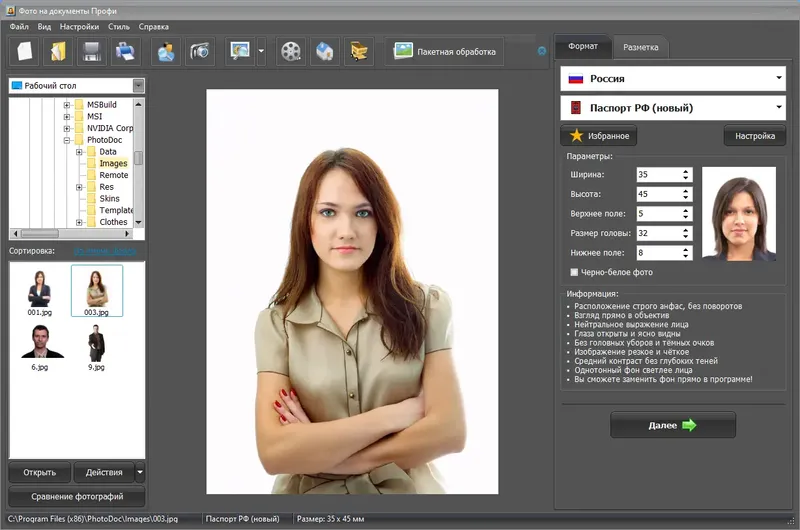Switch to the Разметка tab
This screenshot has height=530, width=800.
(640, 47)
